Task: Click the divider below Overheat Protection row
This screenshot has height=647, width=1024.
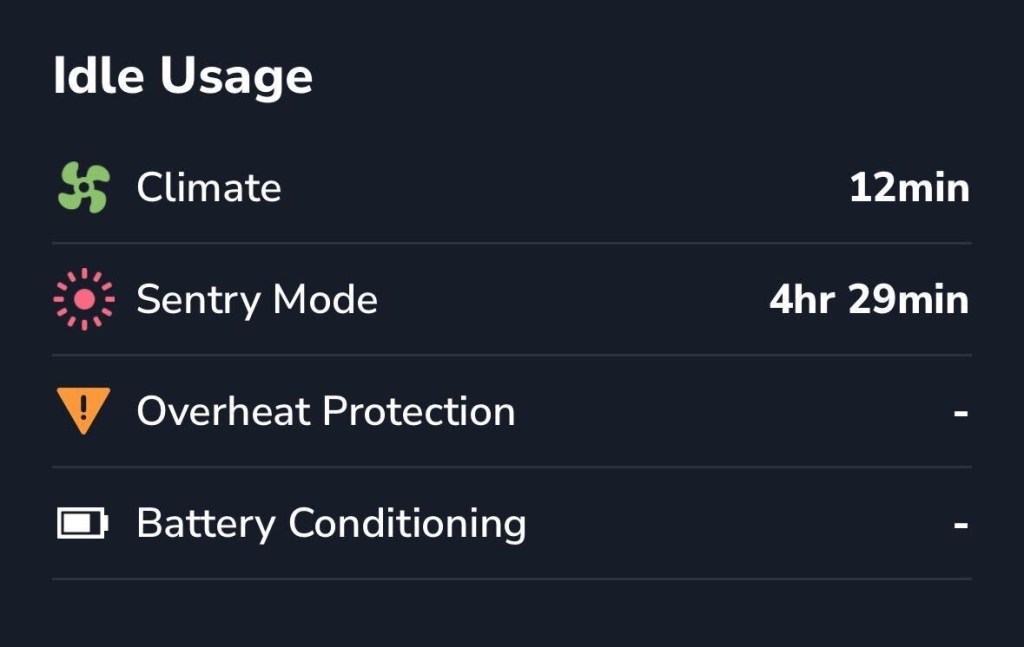Action: (x=511, y=467)
